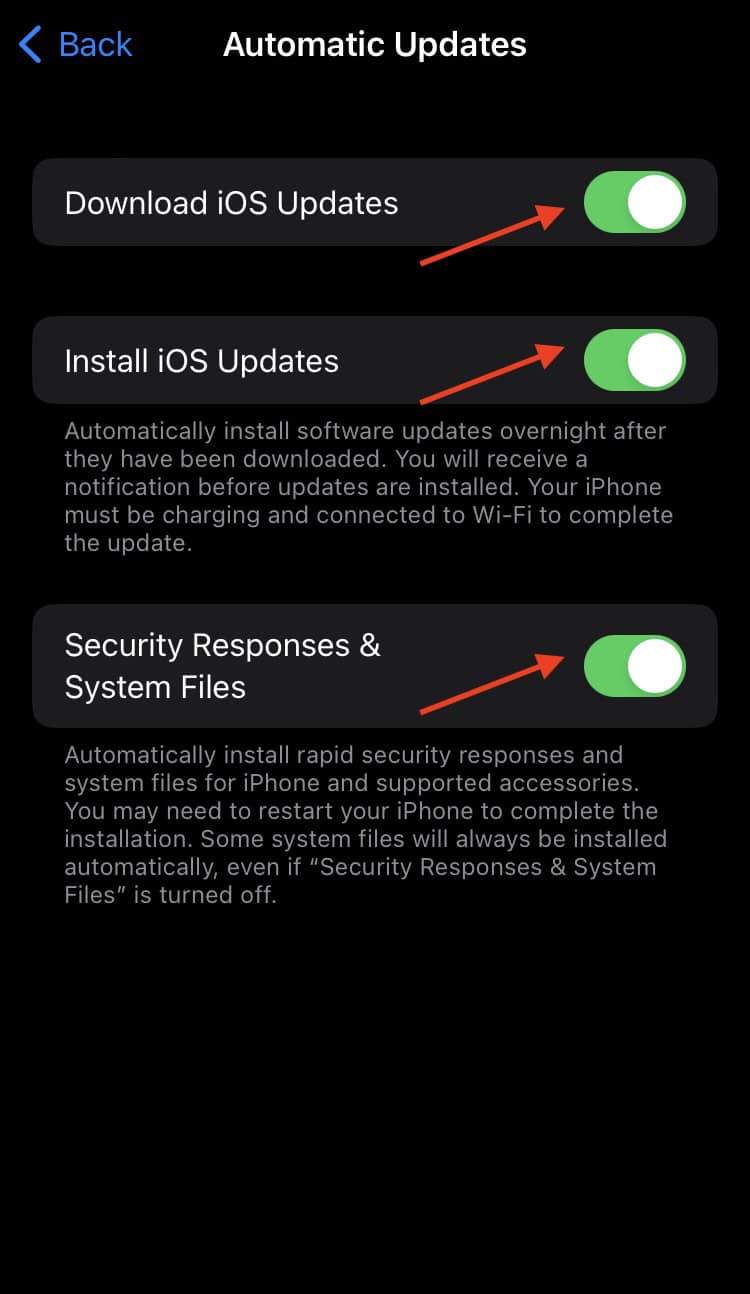
Task: Go back using the Back text
Action: coord(96,45)
